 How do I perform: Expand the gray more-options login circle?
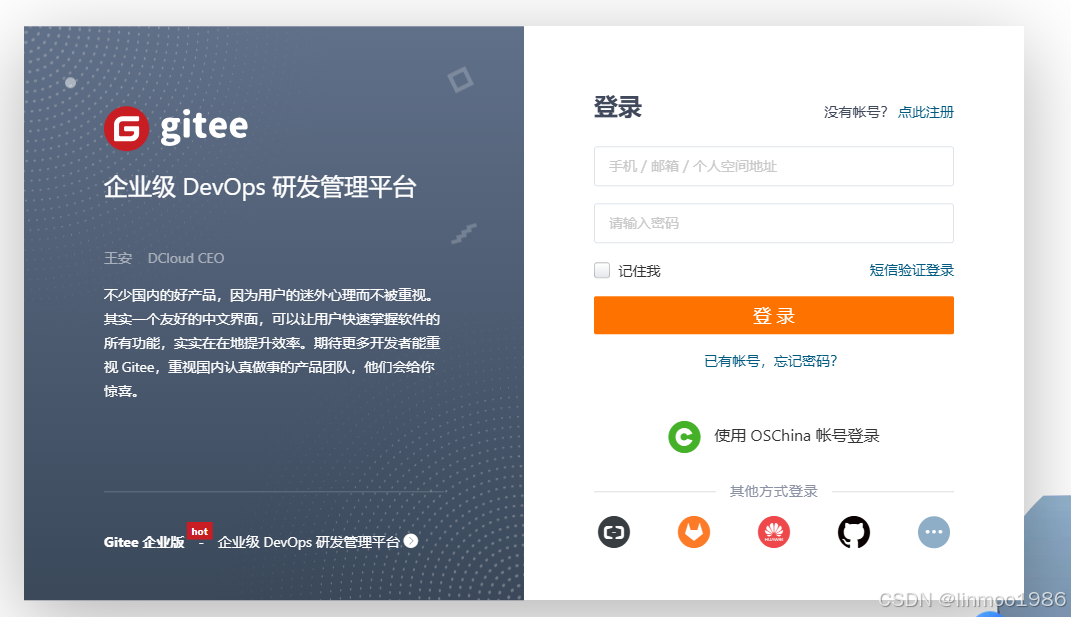point(934,532)
